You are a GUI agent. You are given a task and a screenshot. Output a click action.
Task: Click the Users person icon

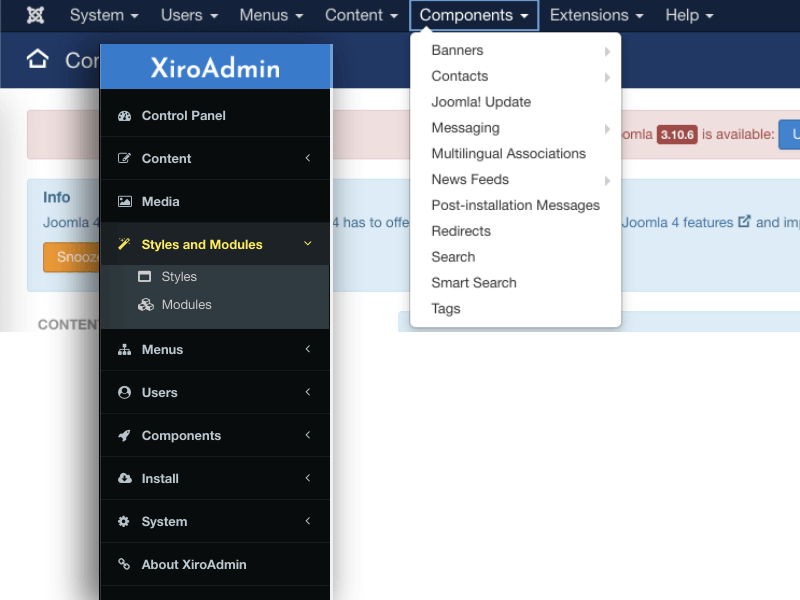[124, 392]
